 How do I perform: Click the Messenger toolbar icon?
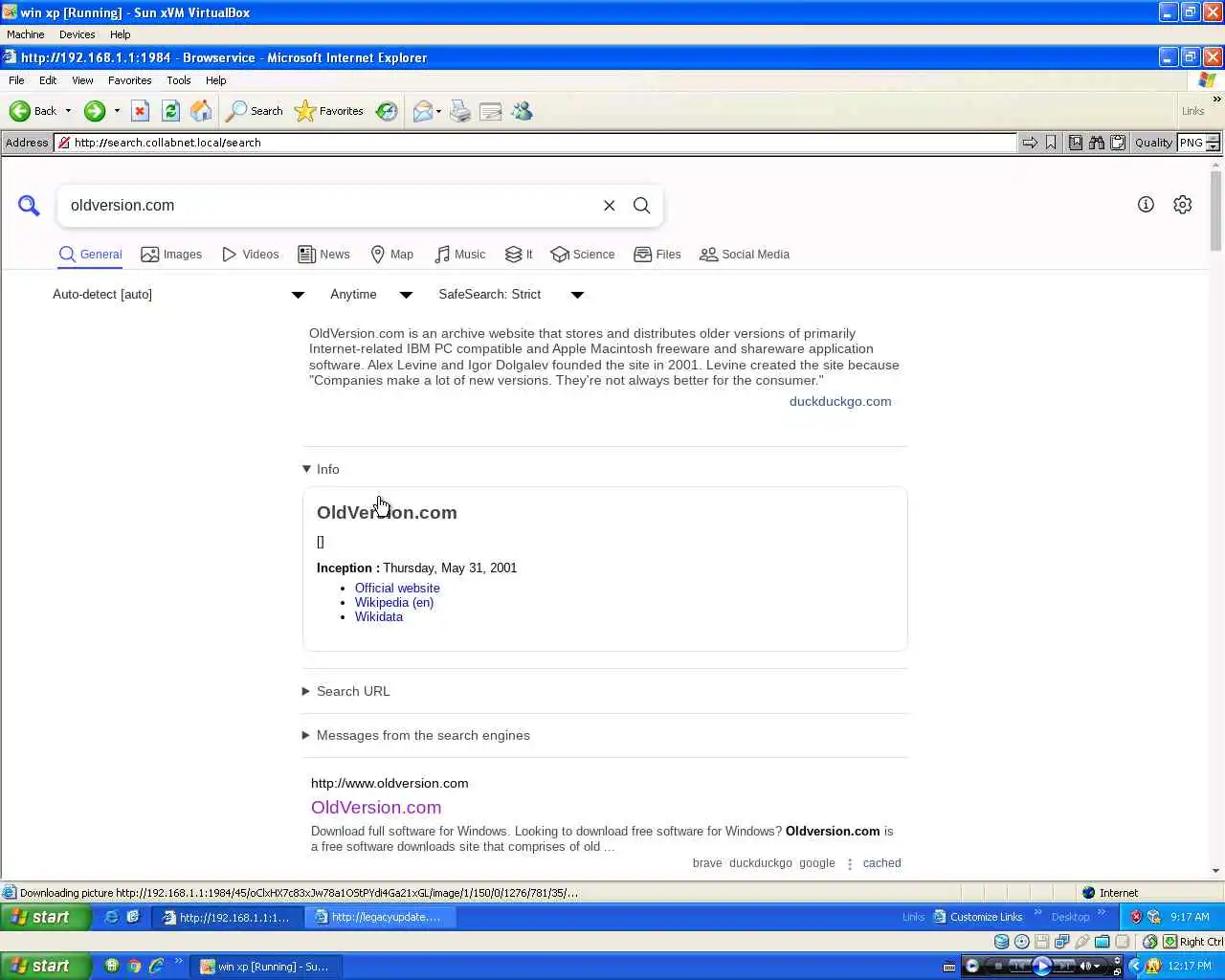coord(522,111)
